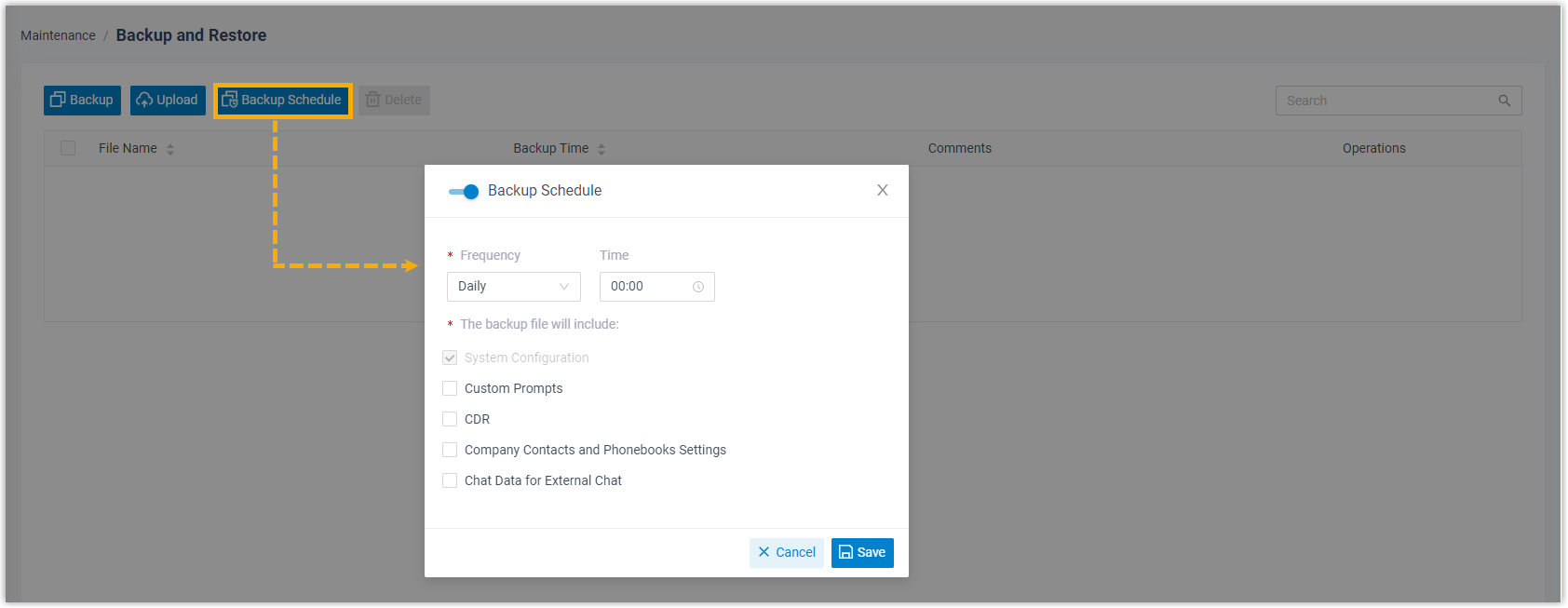Click the Upload cloud button
Screen dimensions: 1568x608
click(168, 101)
